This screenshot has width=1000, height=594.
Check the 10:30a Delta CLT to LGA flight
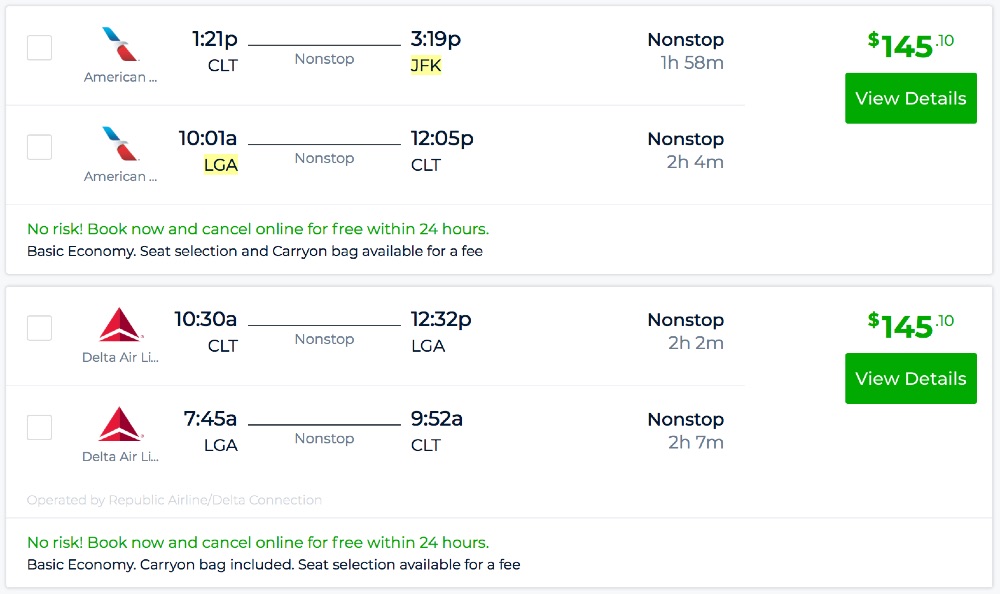click(39, 328)
